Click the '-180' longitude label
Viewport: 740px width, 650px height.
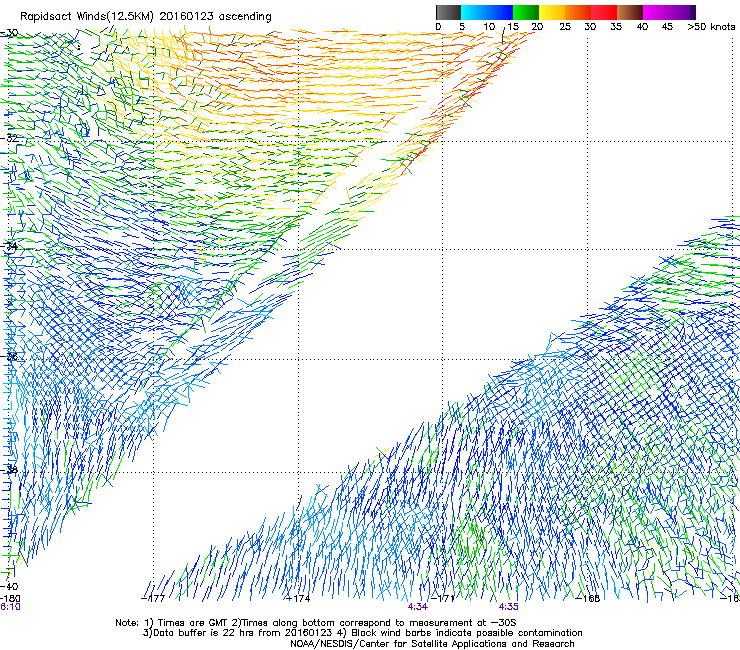pyautogui.click(x=10, y=599)
